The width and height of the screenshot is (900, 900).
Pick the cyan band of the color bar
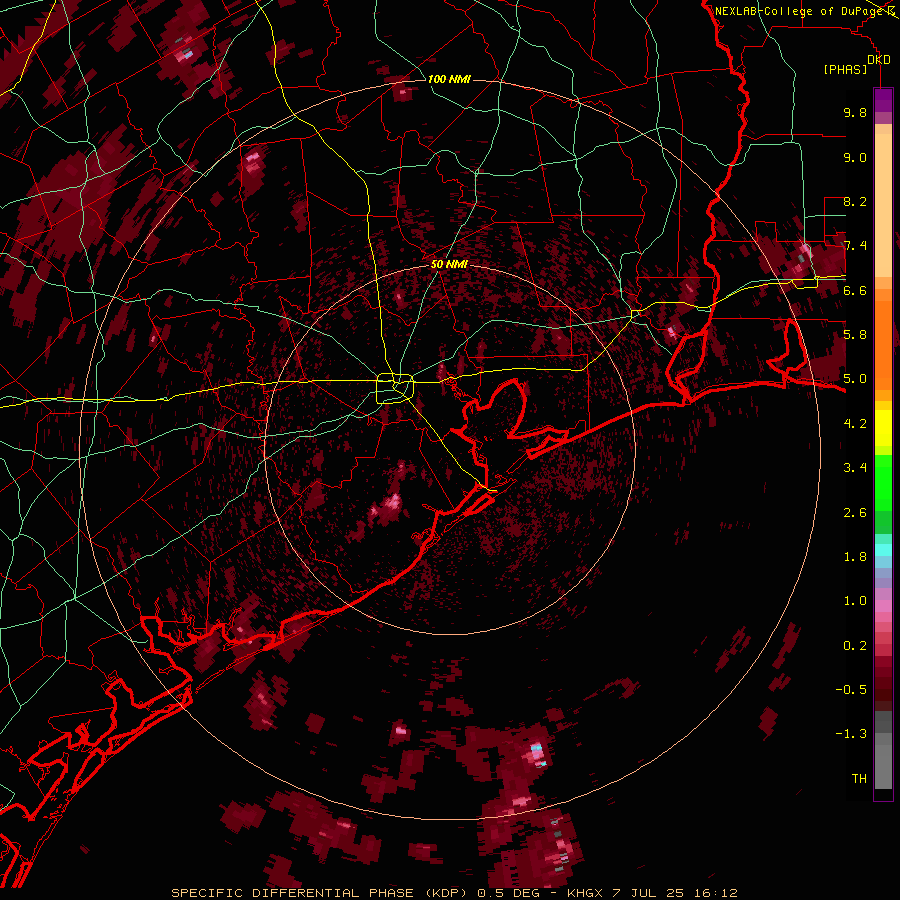click(x=883, y=550)
